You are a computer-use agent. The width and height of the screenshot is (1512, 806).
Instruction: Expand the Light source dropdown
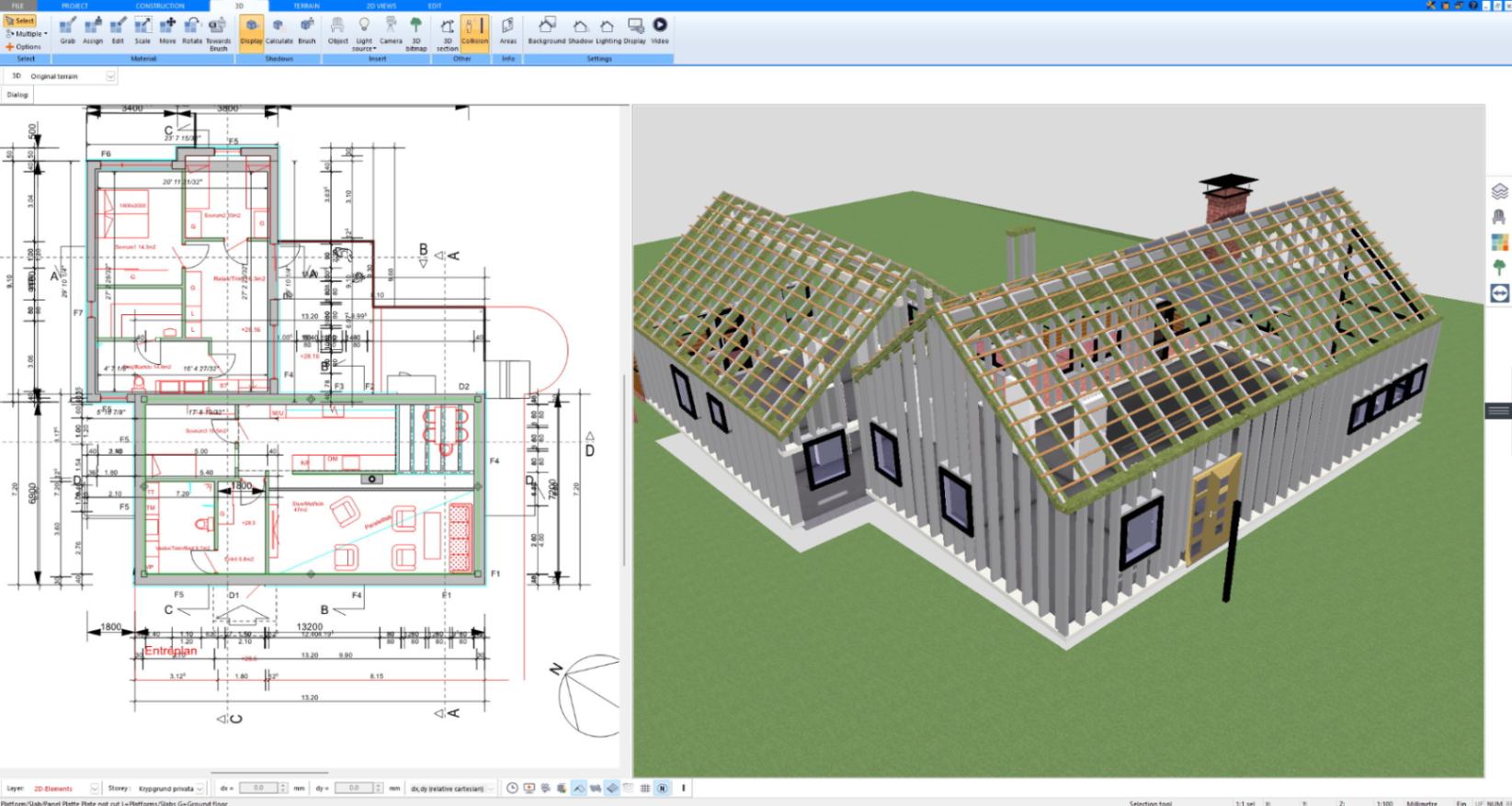[x=364, y=33]
